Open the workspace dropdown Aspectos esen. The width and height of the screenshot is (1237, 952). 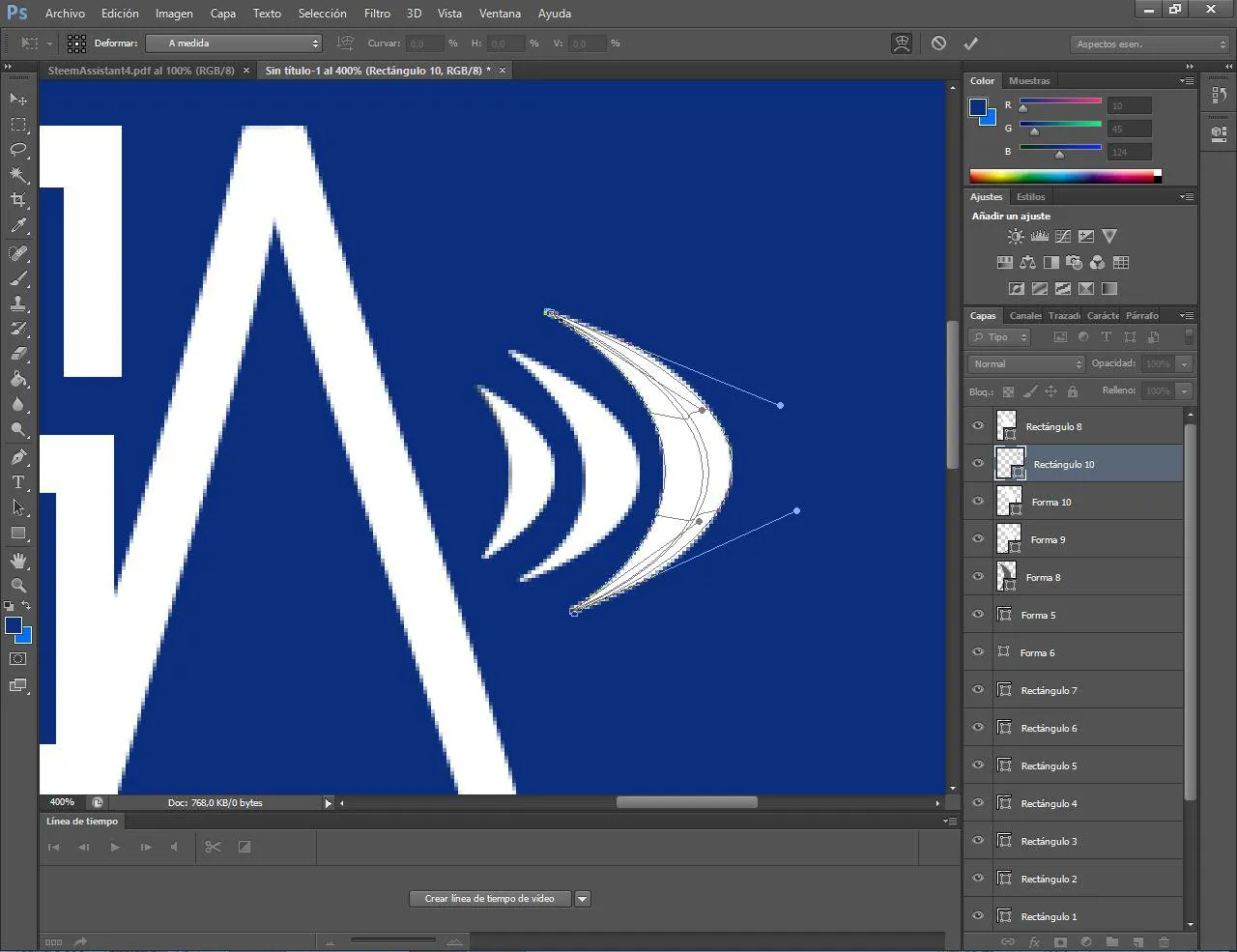coord(1149,44)
